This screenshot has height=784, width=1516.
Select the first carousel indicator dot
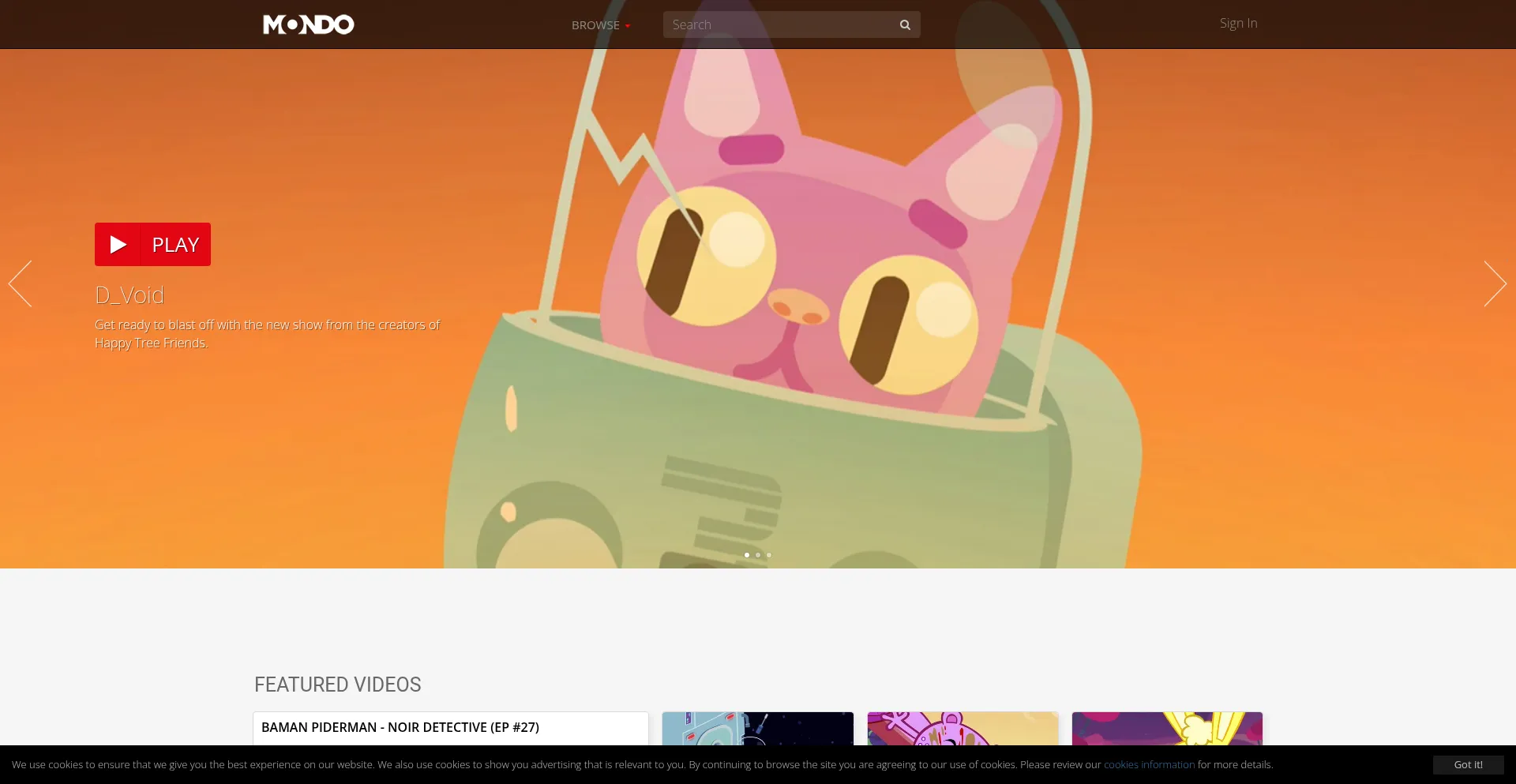(x=747, y=555)
